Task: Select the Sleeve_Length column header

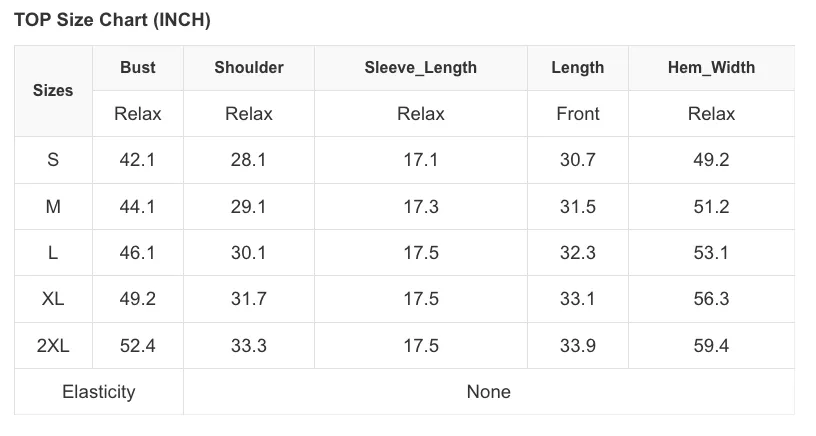Action: pos(420,68)
